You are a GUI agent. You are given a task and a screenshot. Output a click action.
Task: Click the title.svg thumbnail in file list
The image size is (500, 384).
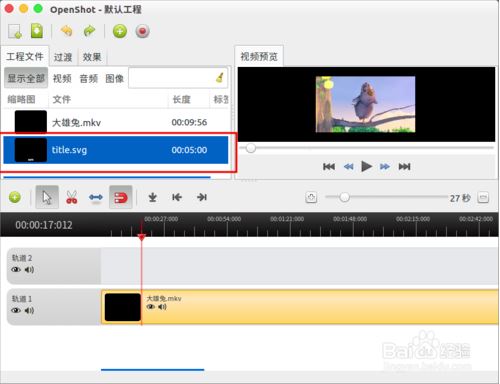coord(31,150)
